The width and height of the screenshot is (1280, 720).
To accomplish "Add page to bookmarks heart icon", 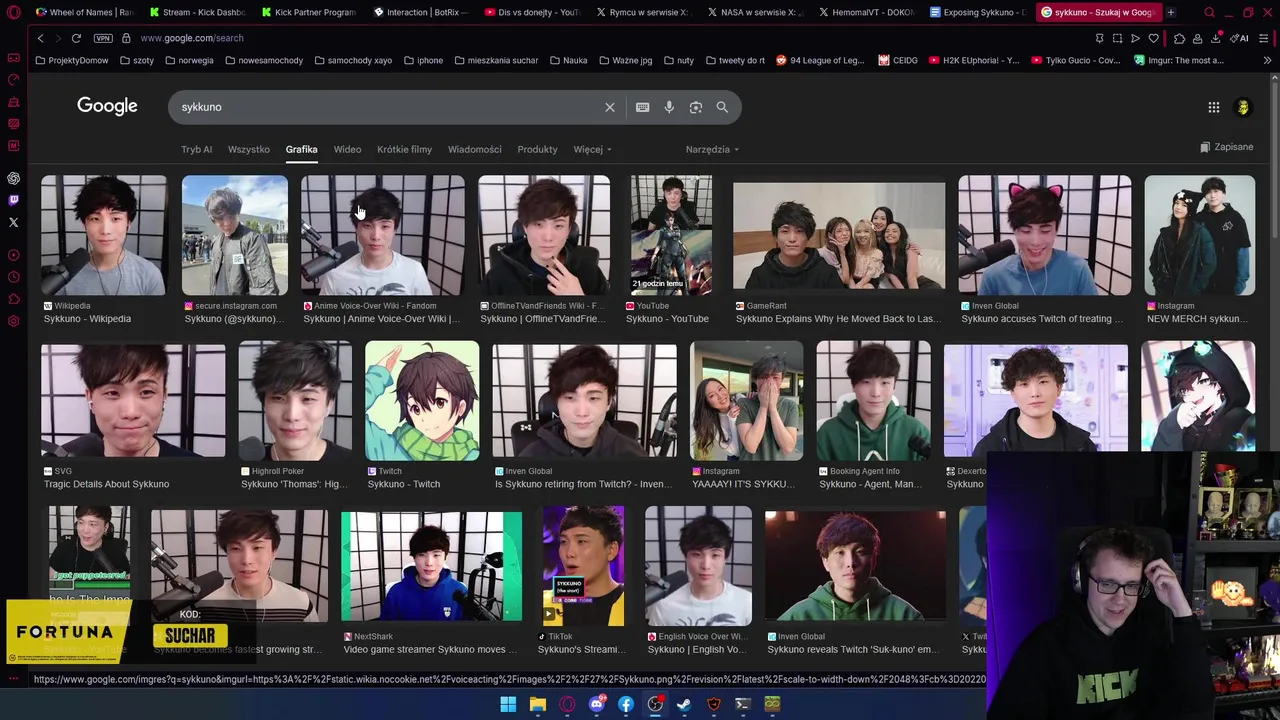I will click(1153, 38).
